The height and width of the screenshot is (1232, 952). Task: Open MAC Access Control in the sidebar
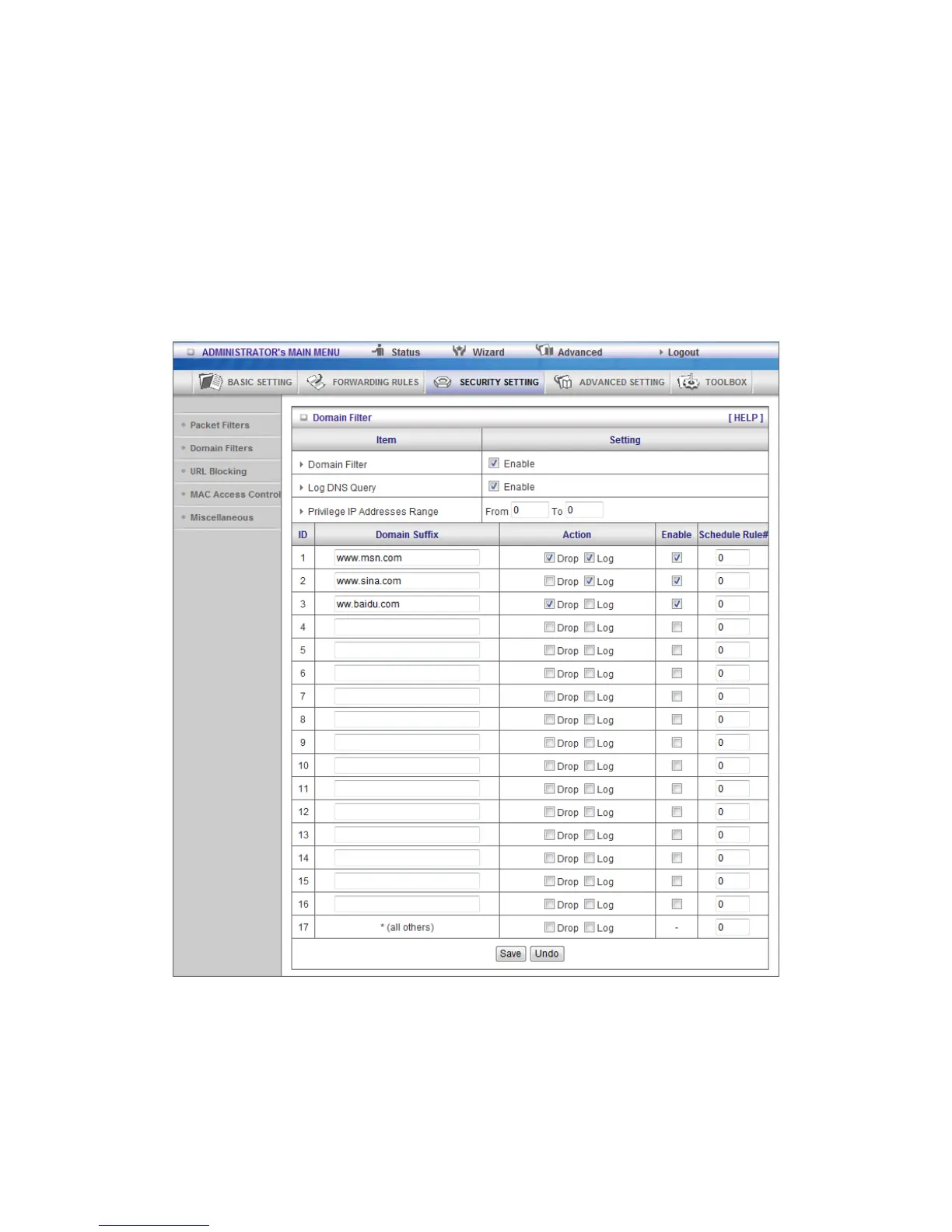(235, 495)
